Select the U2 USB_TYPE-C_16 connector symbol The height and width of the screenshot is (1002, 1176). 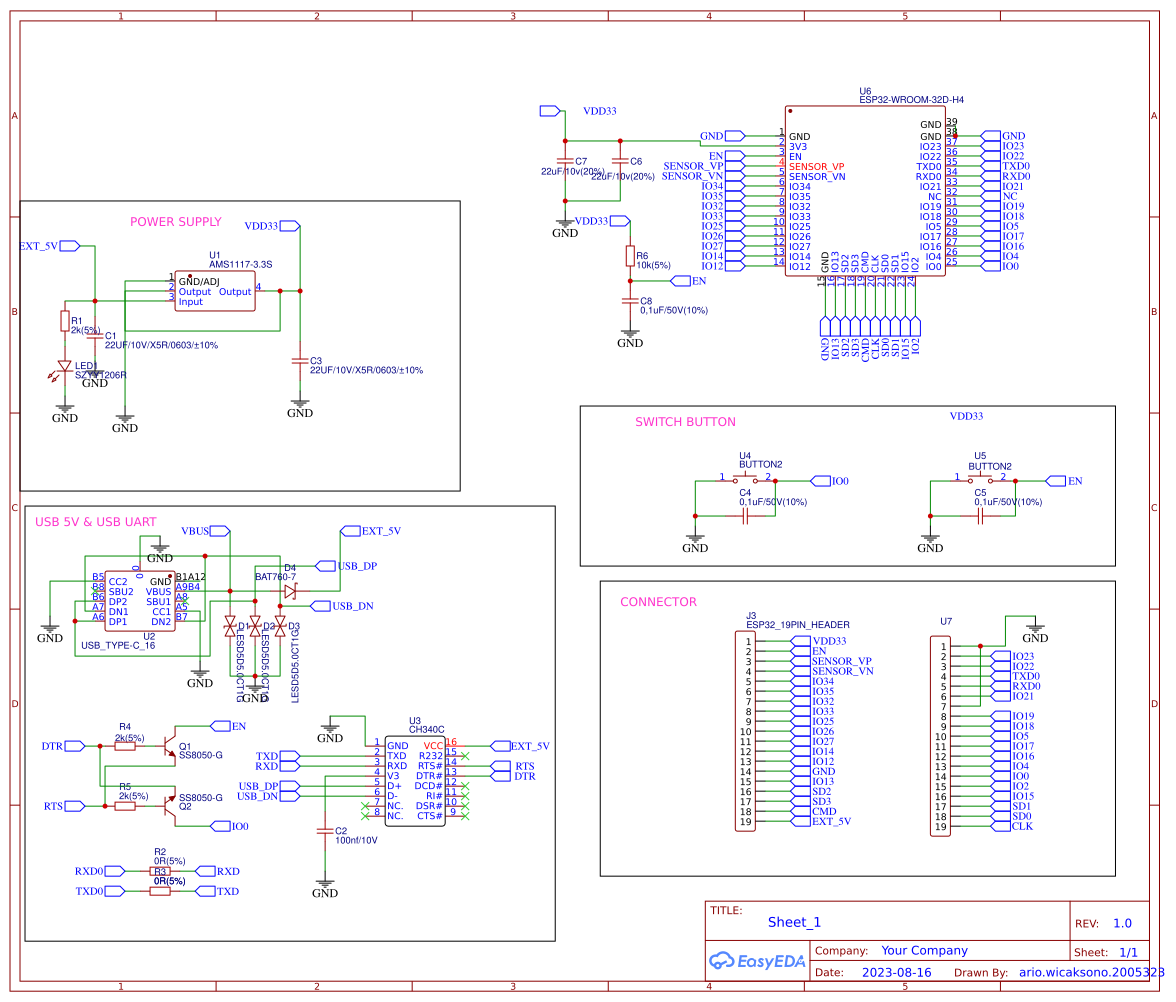pos(140,602)
